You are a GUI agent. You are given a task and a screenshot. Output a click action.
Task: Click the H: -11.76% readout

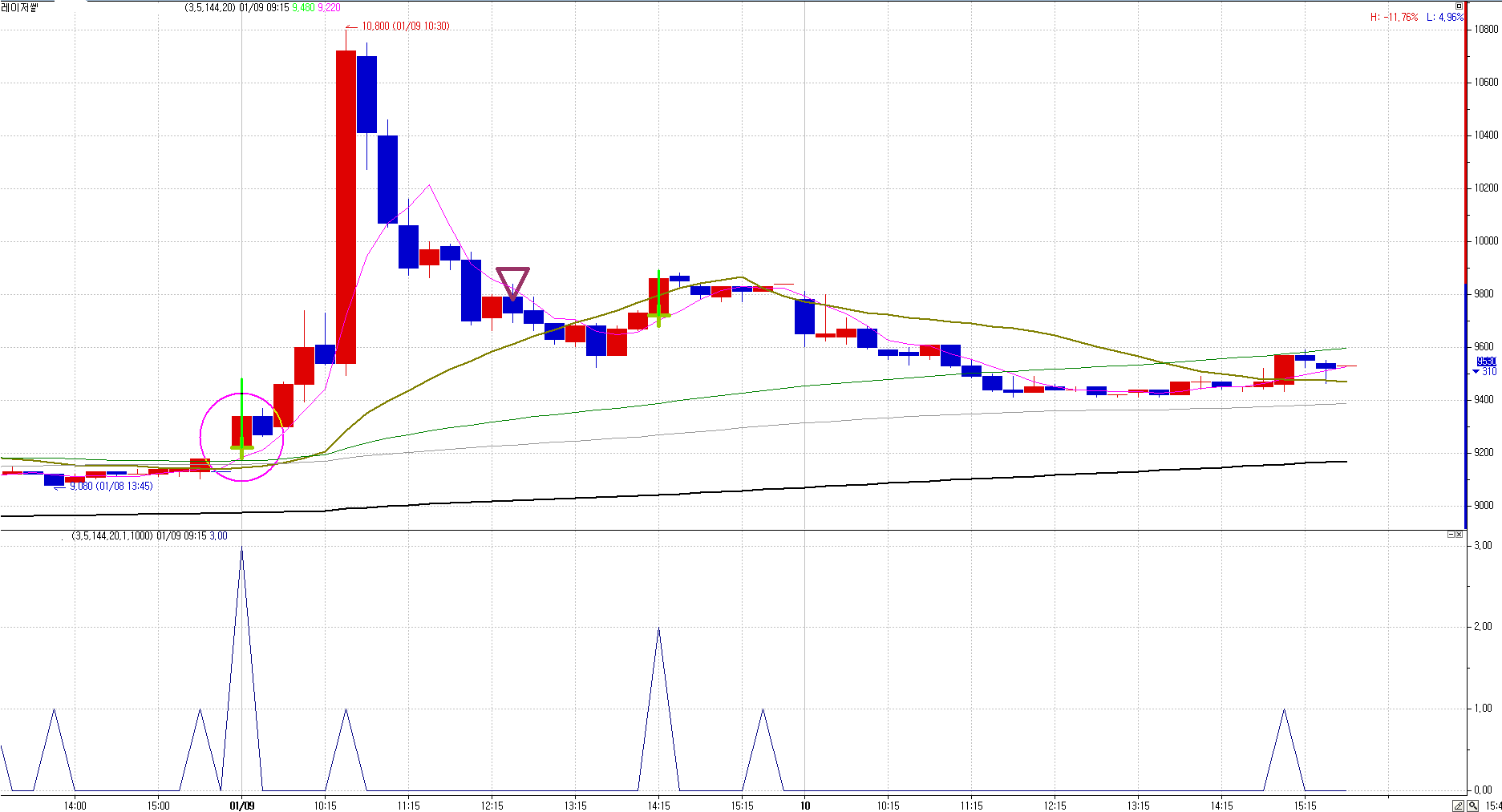pyautogui.click(x=1394, y=17)
